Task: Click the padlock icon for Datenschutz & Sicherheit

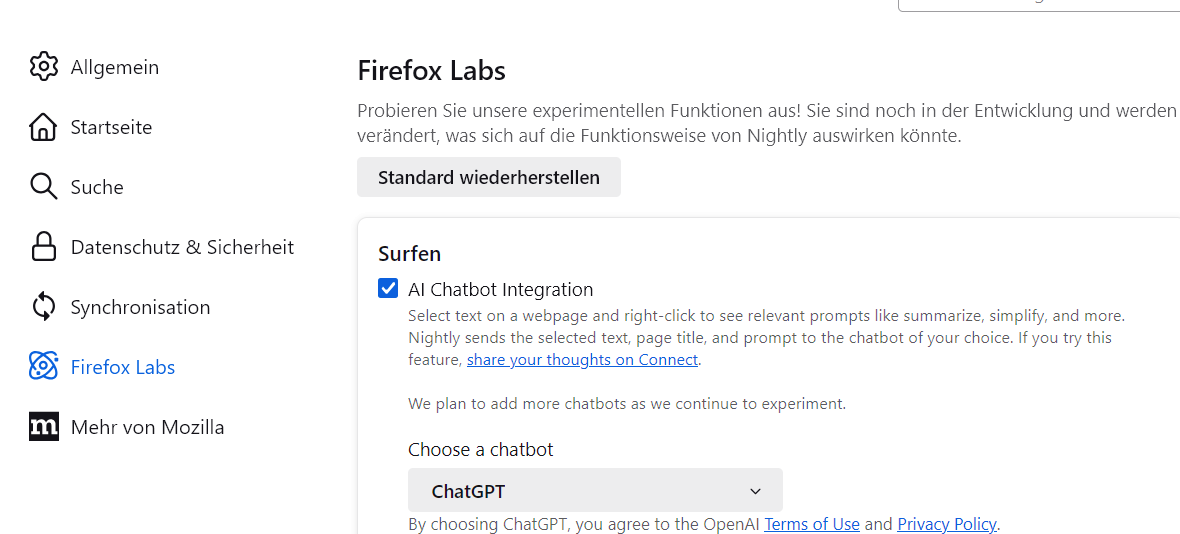Action: (44, 247)
